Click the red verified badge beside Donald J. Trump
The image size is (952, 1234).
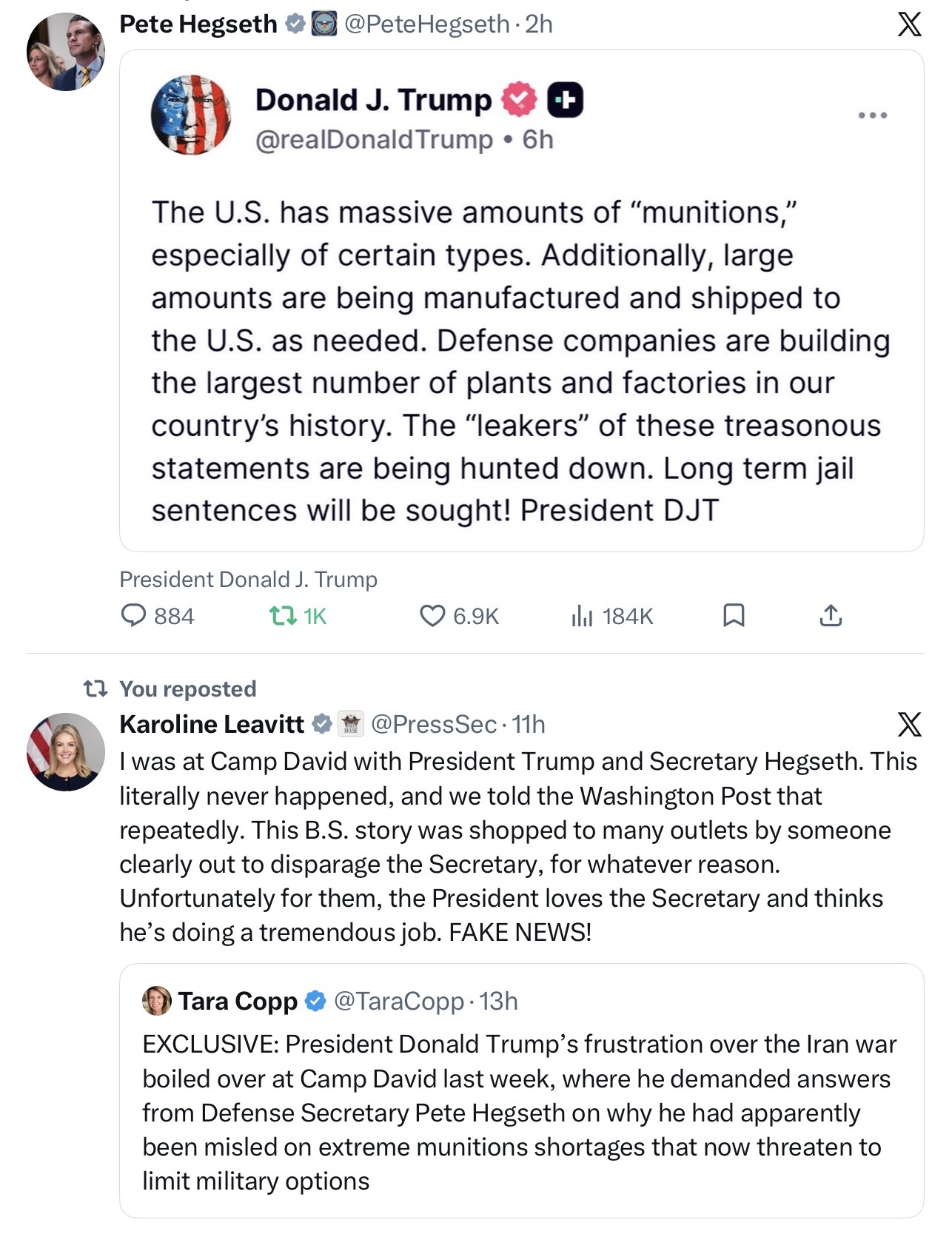coord(520,100)
